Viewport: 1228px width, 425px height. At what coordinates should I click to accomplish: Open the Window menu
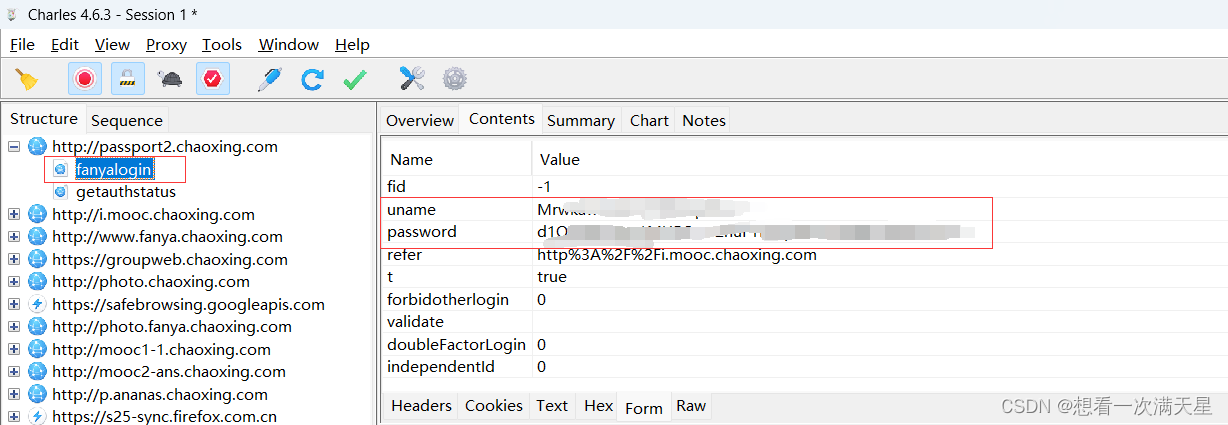288,44
